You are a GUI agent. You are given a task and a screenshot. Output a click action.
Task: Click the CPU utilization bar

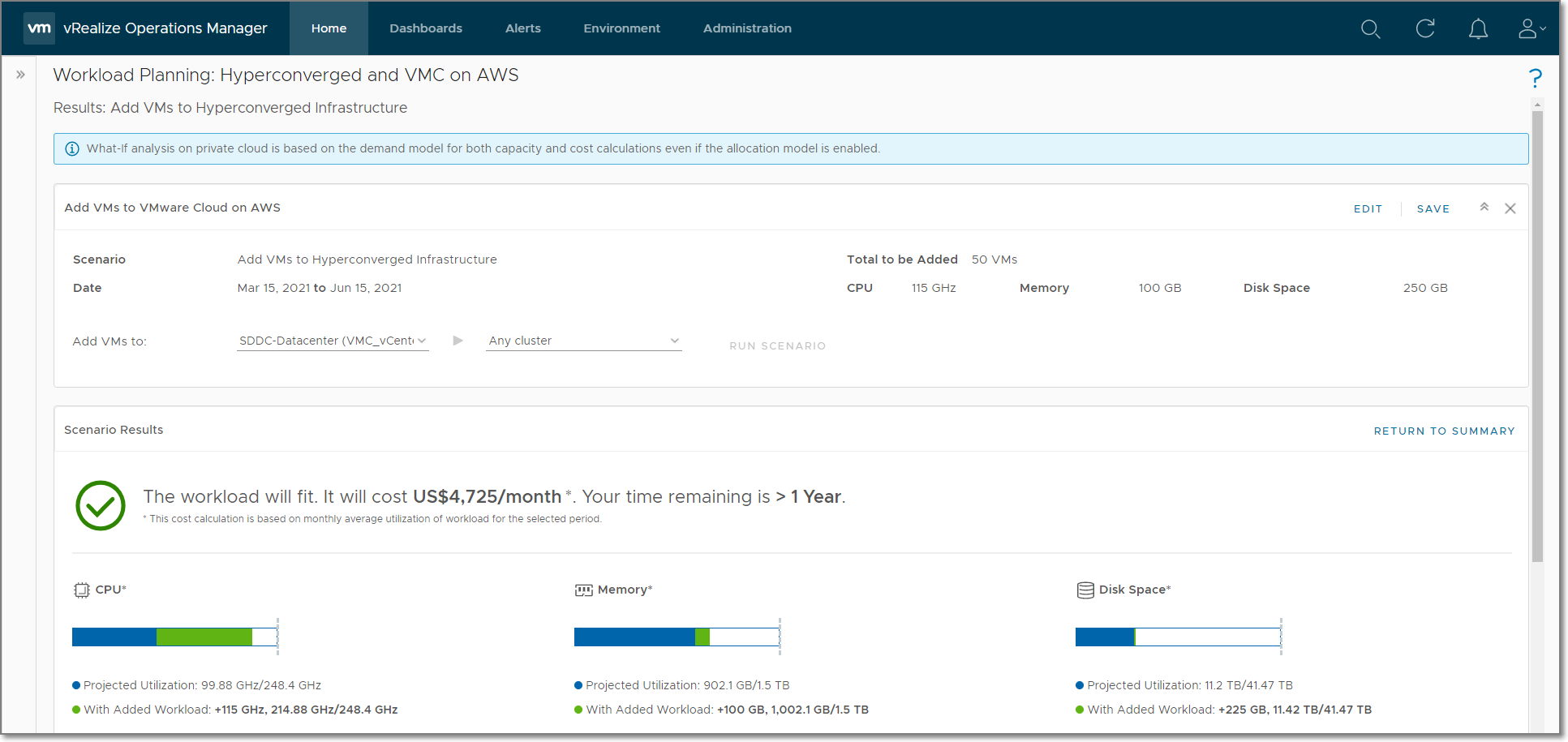pyautogui.click(x=175, y=637)
